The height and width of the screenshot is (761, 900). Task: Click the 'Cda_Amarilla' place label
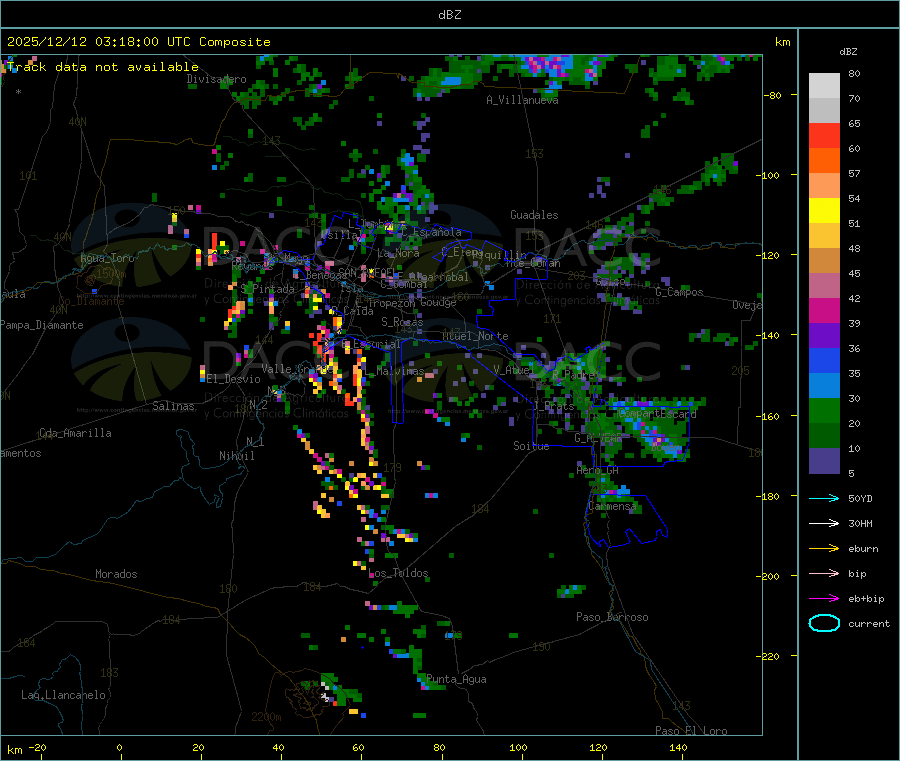pyautogui.click(x=75, y=433)
